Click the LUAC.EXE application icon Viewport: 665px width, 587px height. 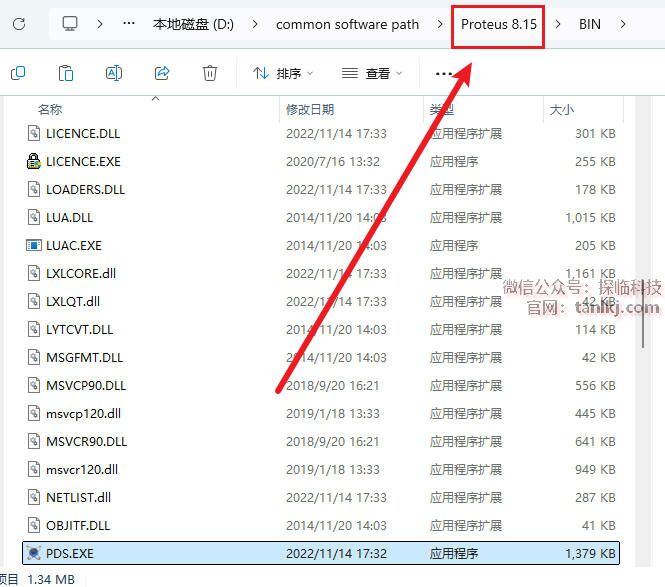click(34, 246)
